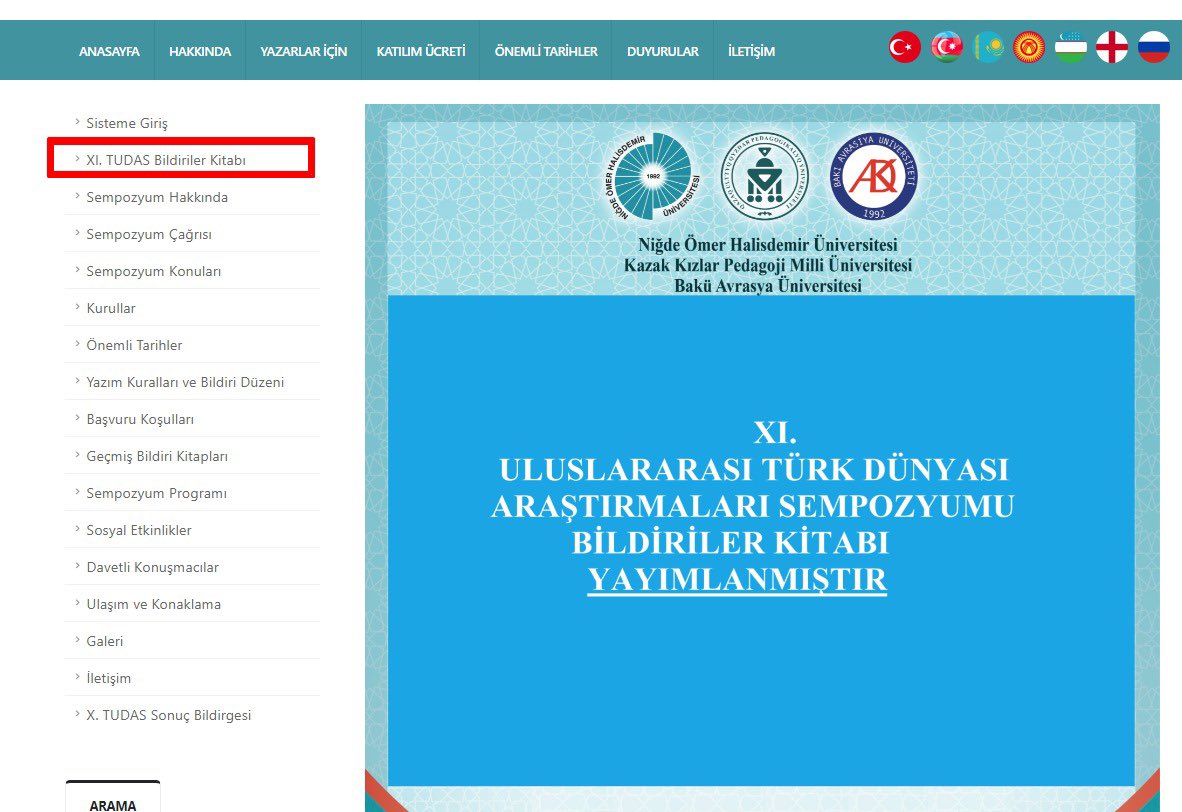Choose the Kazakhstan flag language icon
1182x812 pixels.
pyautogui.click(x=987, y=45)
